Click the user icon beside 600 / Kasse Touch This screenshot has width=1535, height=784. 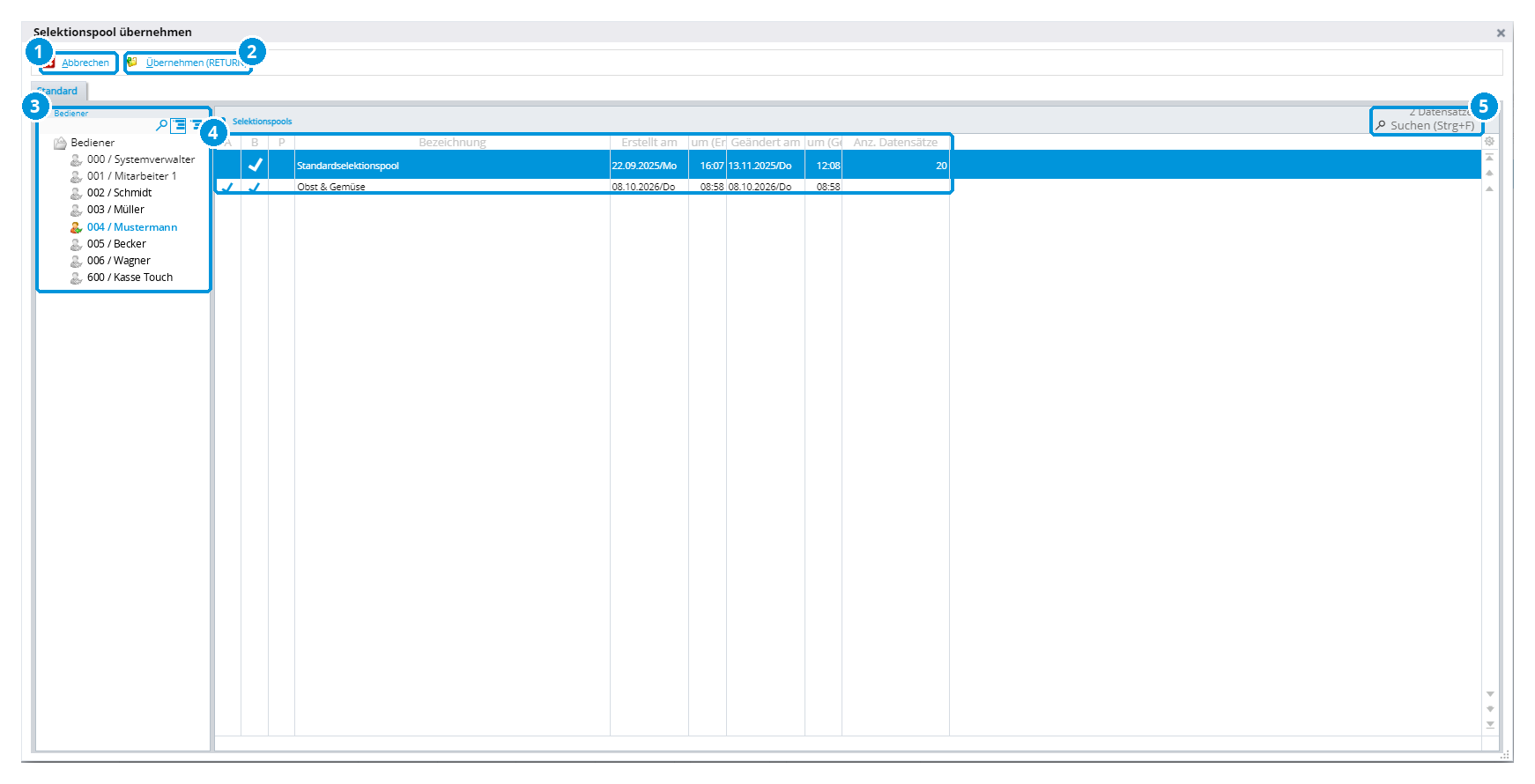77,277
